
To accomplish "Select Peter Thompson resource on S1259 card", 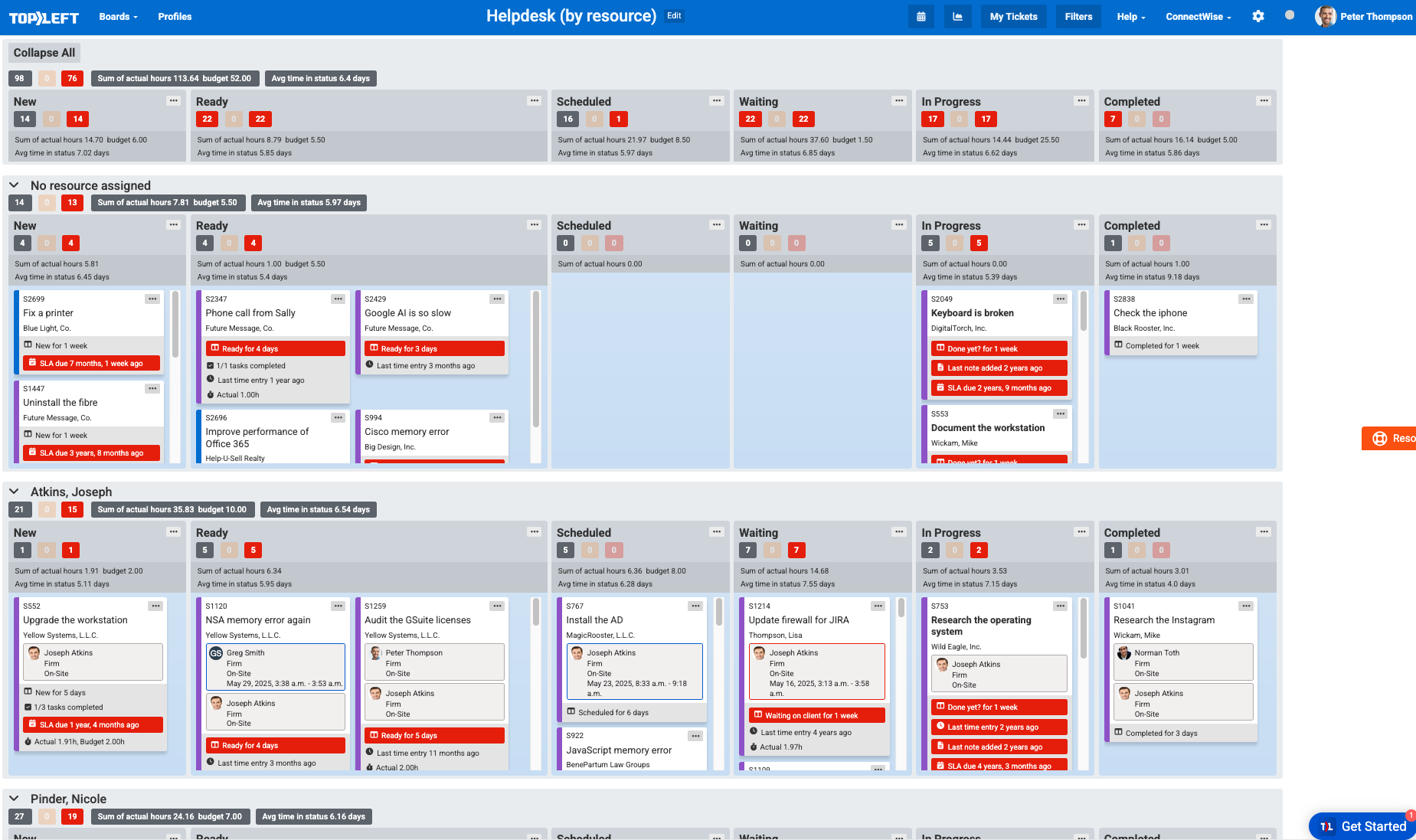I will 434,662.
